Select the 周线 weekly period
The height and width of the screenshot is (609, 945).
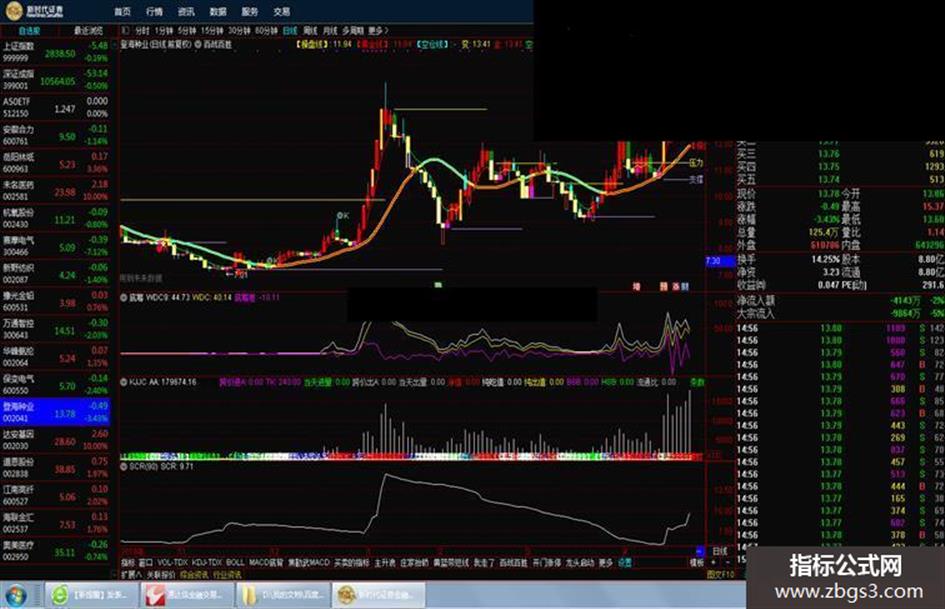310,30
